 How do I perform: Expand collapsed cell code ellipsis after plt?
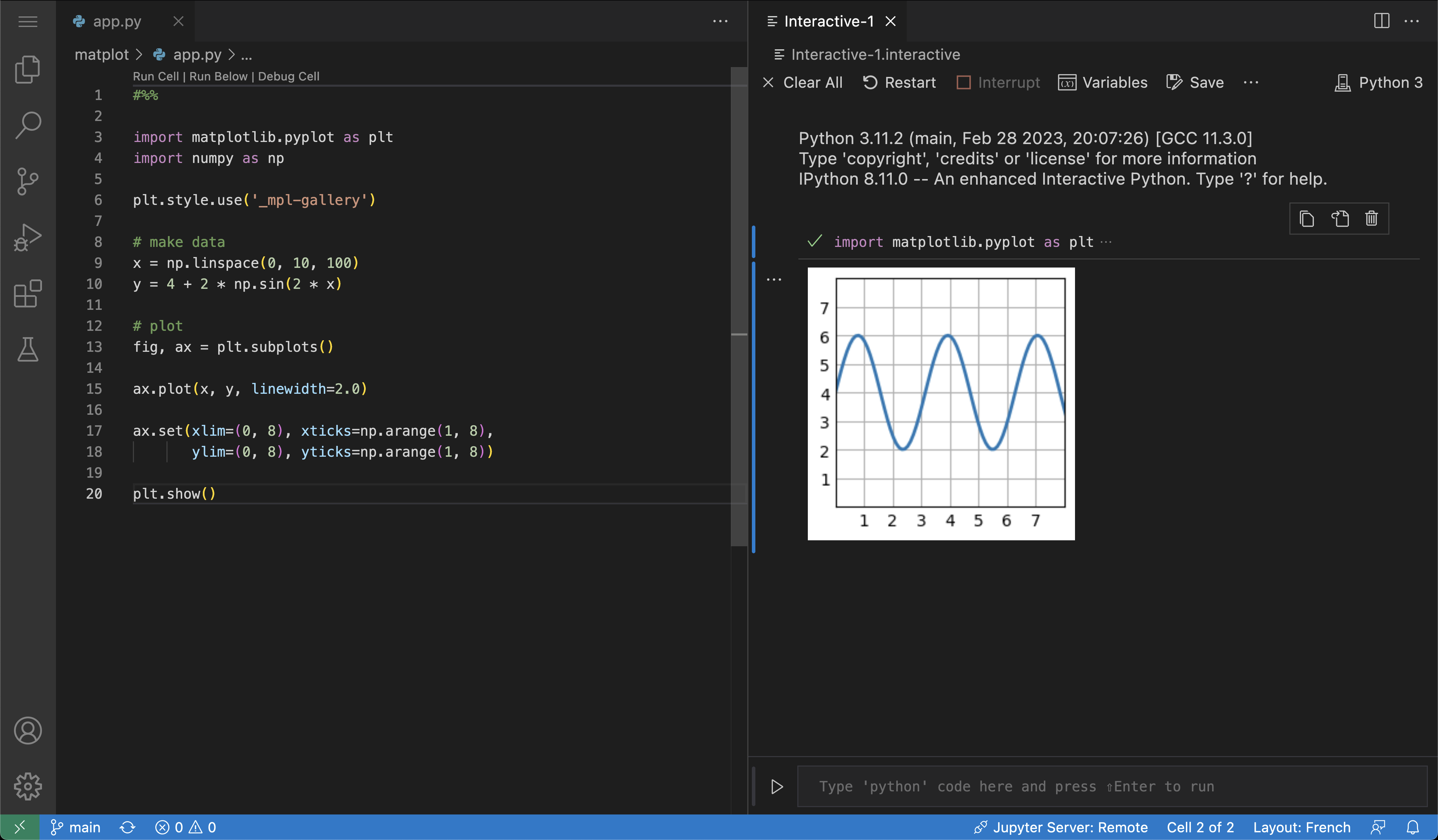pos(1106,242)
